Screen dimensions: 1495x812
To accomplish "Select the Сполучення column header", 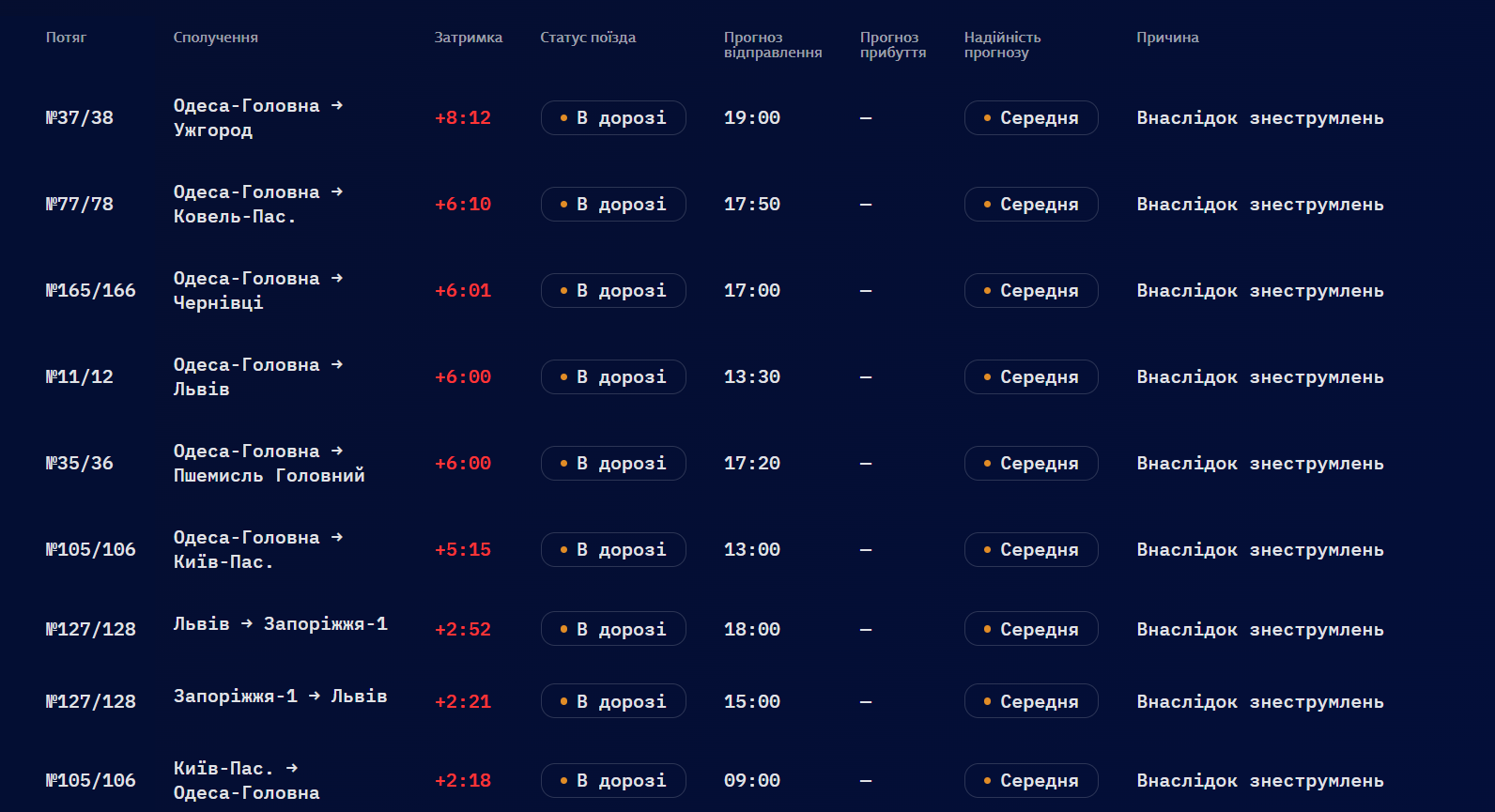I will (215, 38).
